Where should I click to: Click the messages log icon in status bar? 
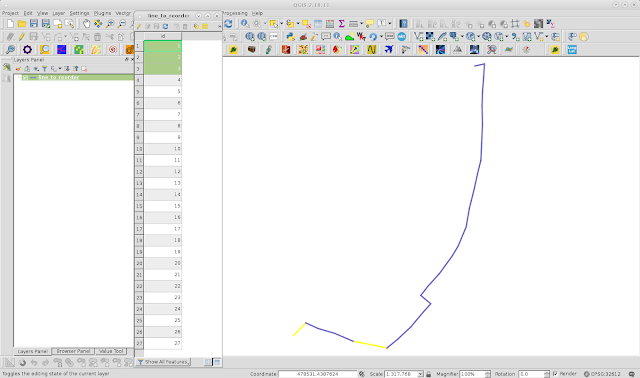[x=632, y=374]
